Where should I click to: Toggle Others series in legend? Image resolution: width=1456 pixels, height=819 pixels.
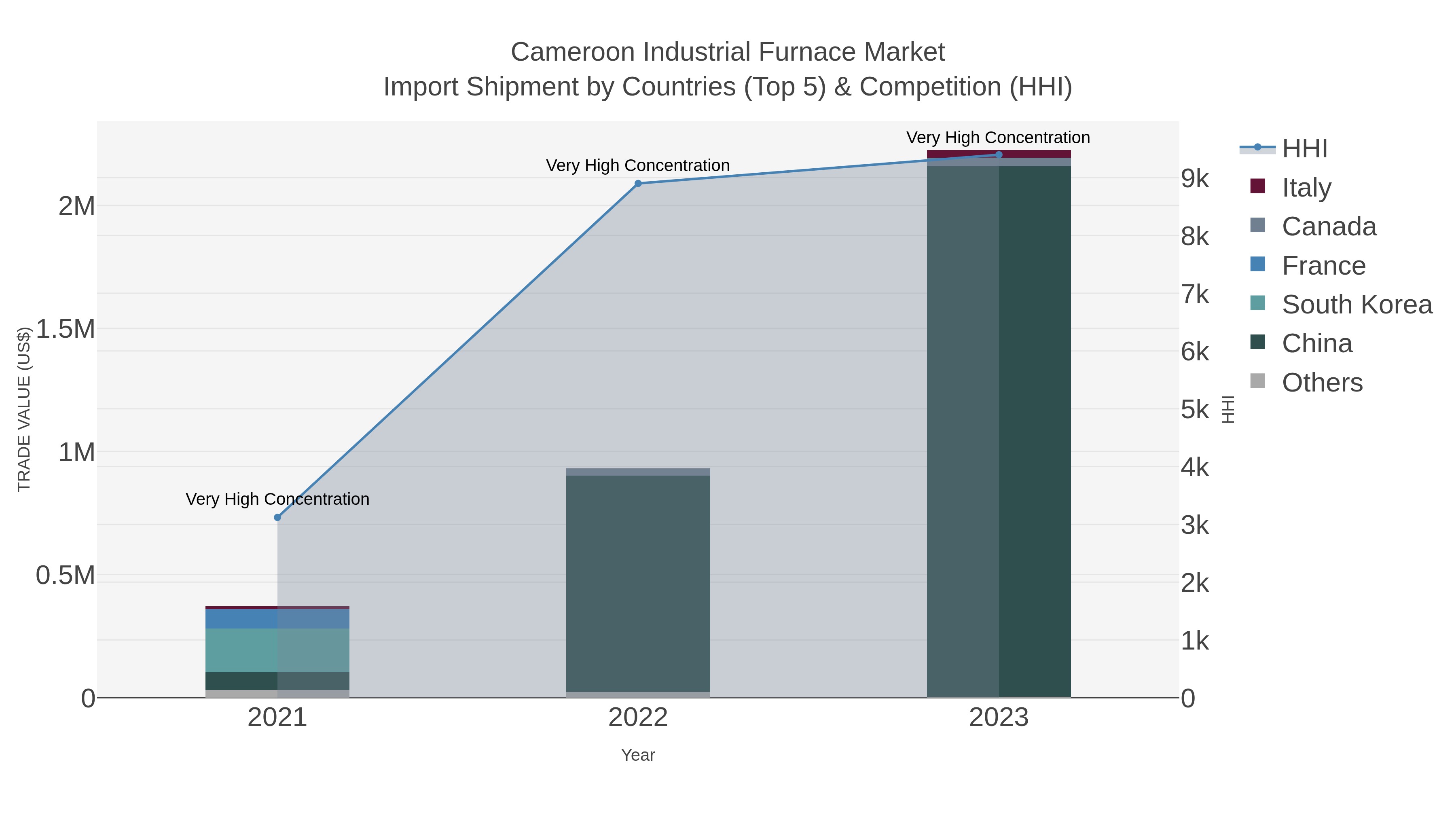tap(1306, 382)
